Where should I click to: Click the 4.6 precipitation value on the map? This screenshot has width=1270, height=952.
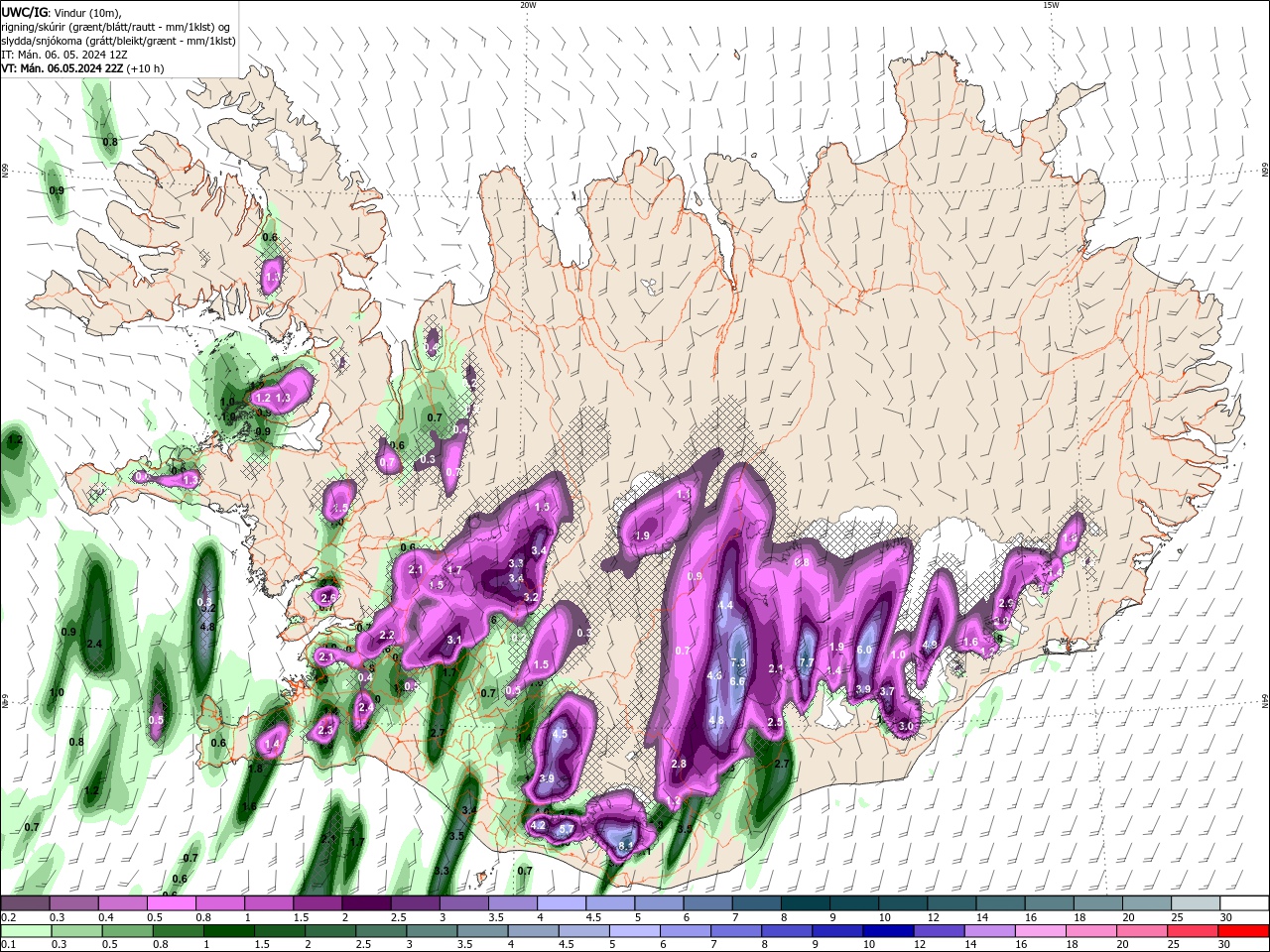coord(714,676)
